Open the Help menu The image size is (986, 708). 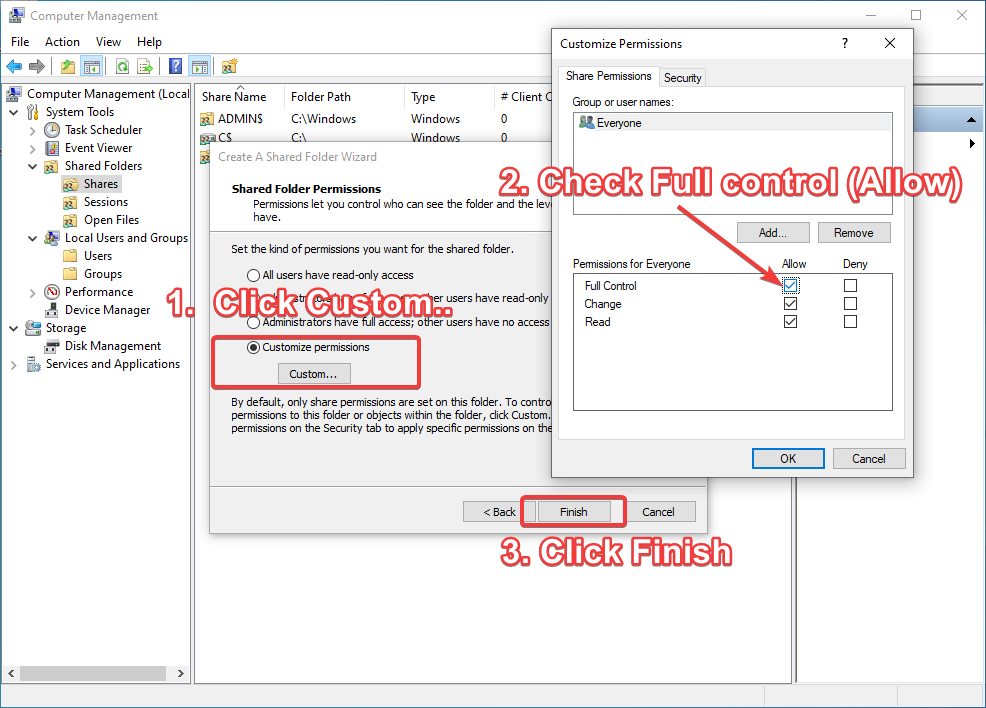click(150, 41)
